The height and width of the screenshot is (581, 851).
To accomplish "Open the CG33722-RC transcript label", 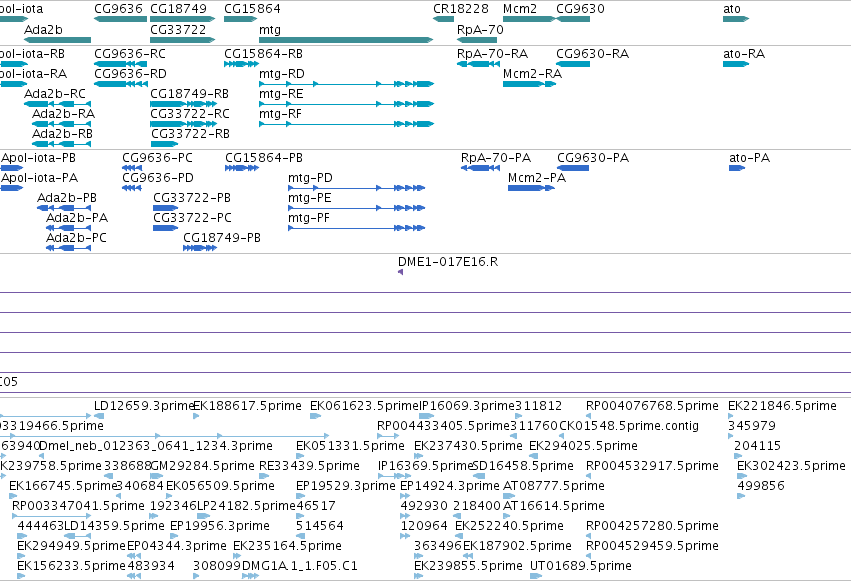I will tap(190, 114).
